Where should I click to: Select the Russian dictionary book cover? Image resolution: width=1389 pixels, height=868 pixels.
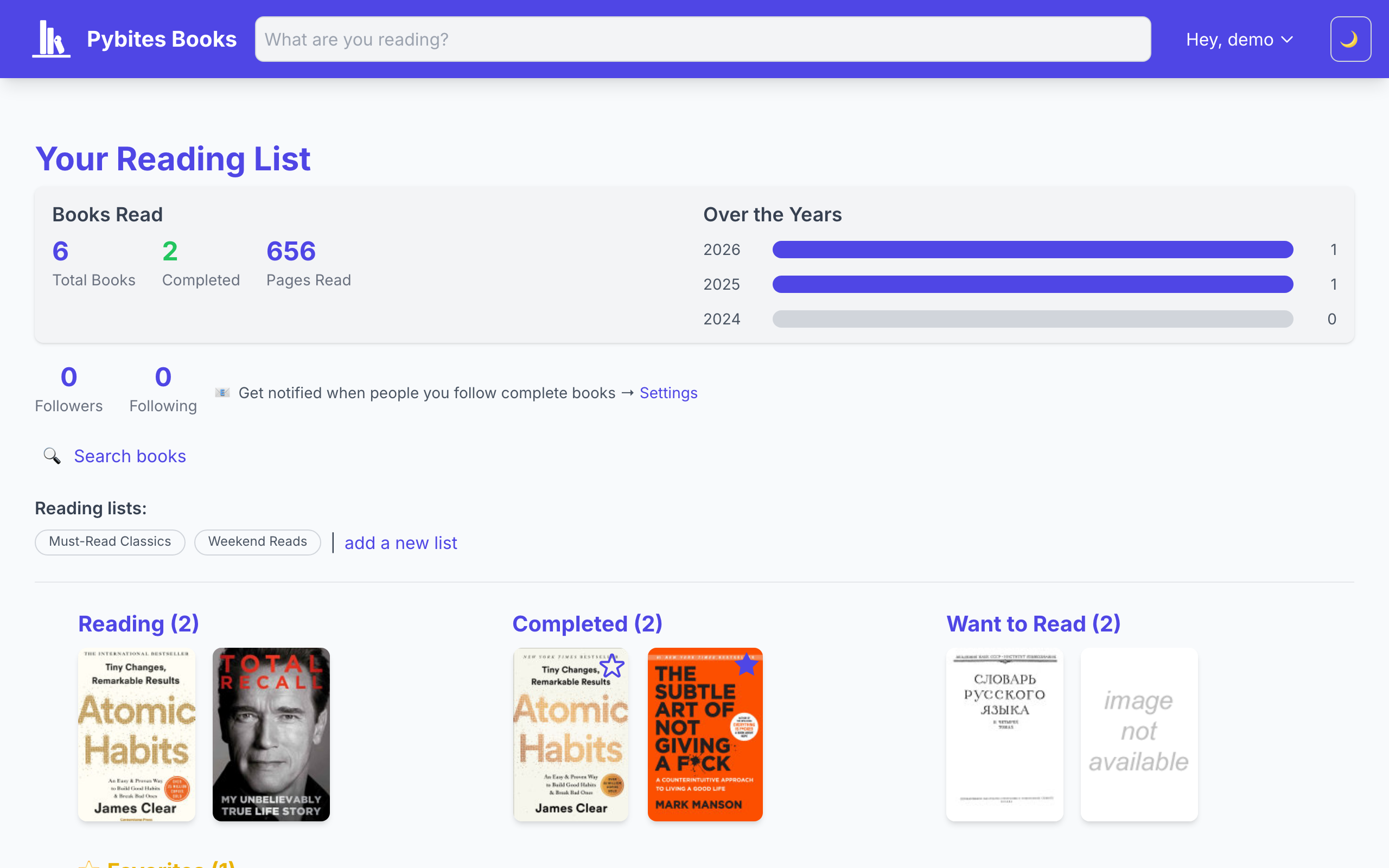point(1004,734)
